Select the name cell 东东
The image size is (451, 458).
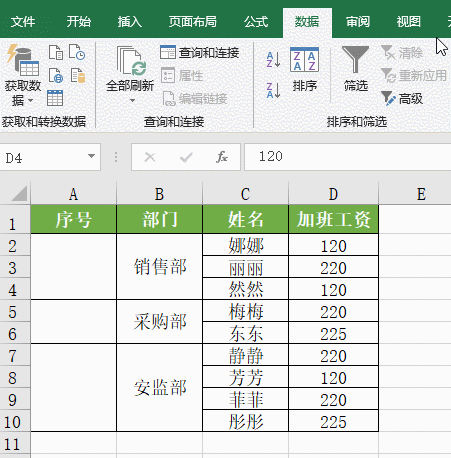246,333
